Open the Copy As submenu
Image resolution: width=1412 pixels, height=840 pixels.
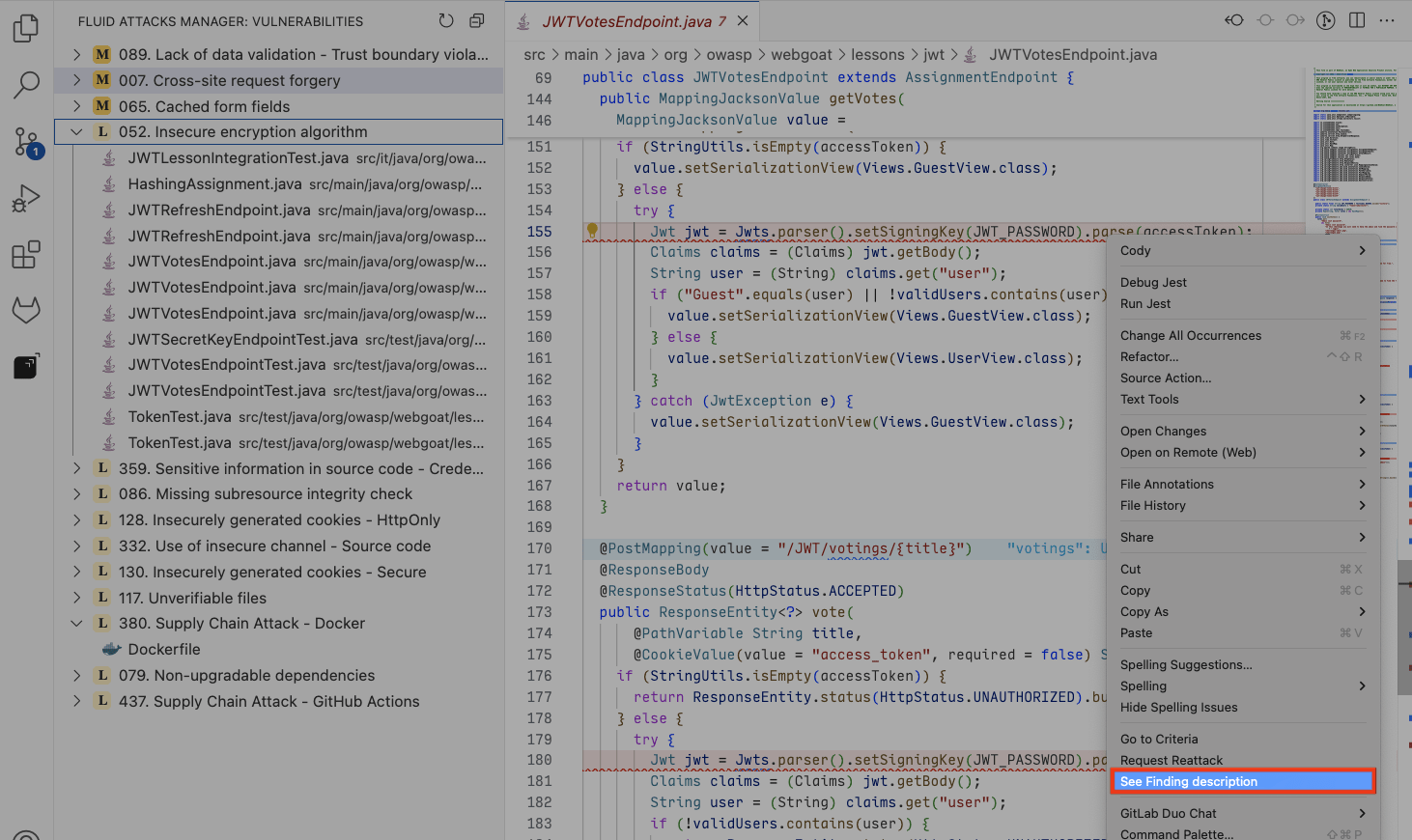point(1243,611)
